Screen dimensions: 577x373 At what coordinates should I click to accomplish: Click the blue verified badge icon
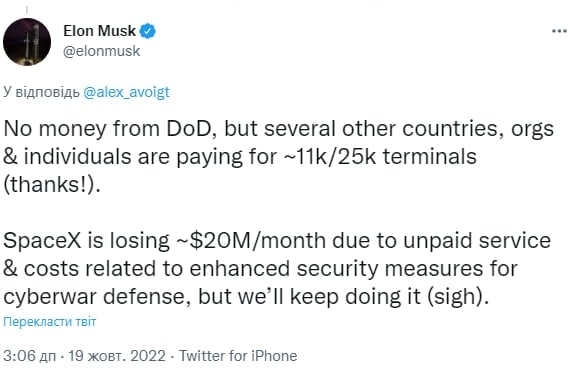(x=148, y=31)
